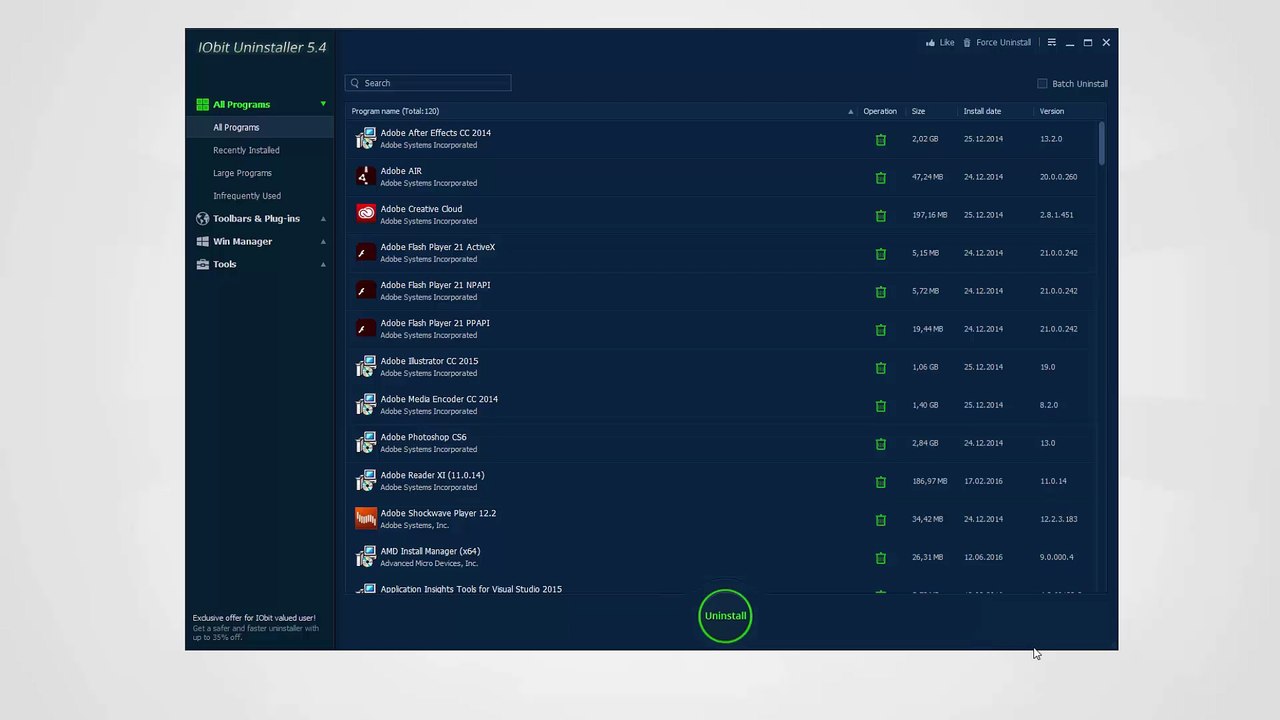The width and height of the screenshot is (1280, 720).
Task: Collapse the All Programs section arrow
Action: tap(323, 104)
